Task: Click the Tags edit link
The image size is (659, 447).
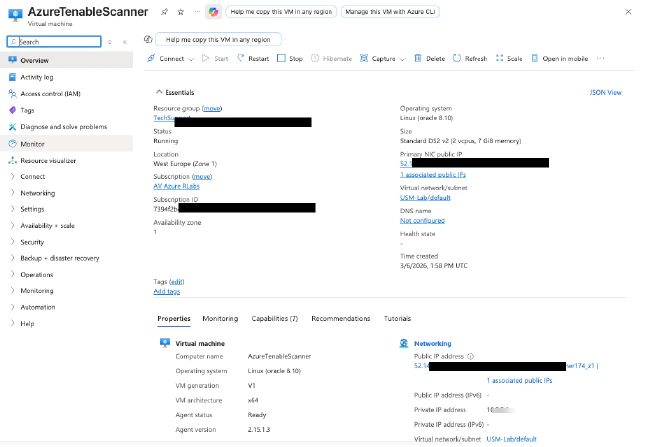Action: pyautogui.click(x=177, y=281)
